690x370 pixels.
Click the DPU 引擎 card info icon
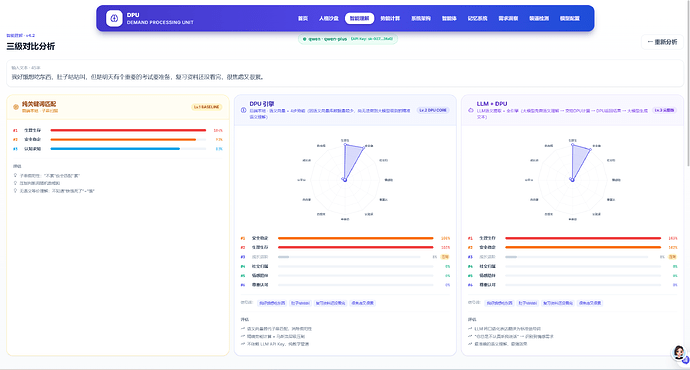pyautogui.click(x=243, y=110)
